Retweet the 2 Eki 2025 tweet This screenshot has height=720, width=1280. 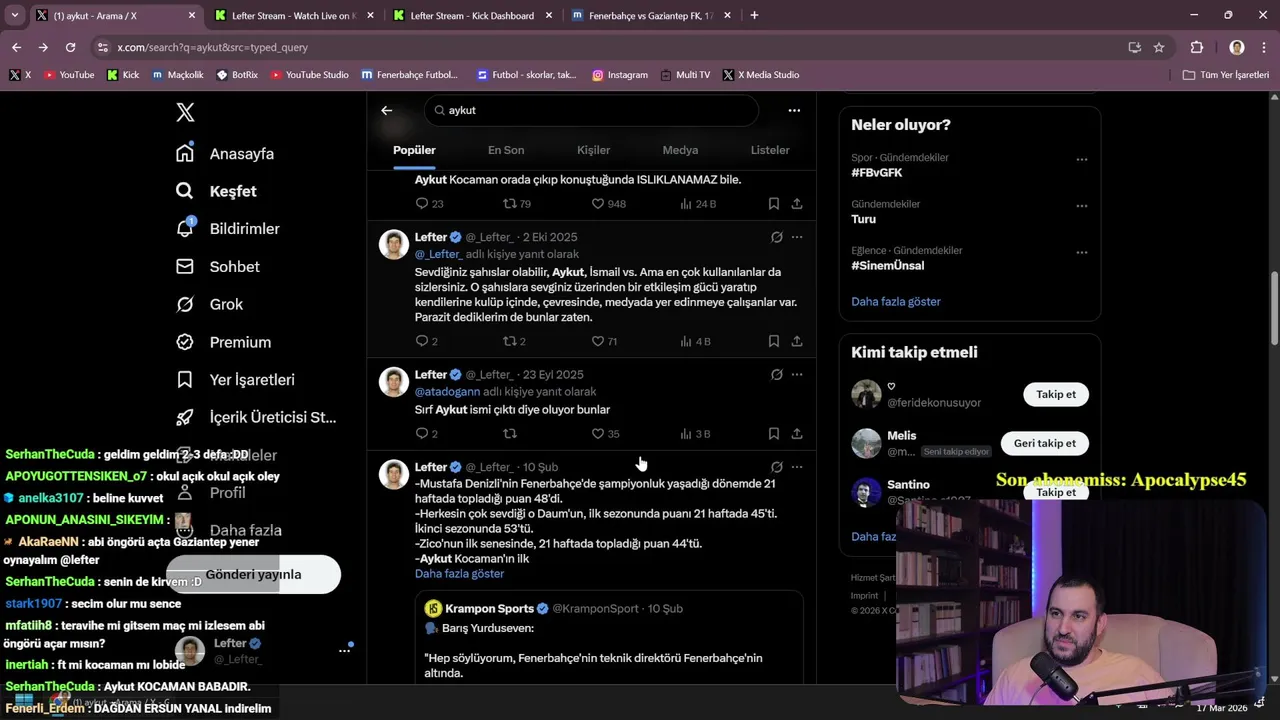[x=515, y=341]
